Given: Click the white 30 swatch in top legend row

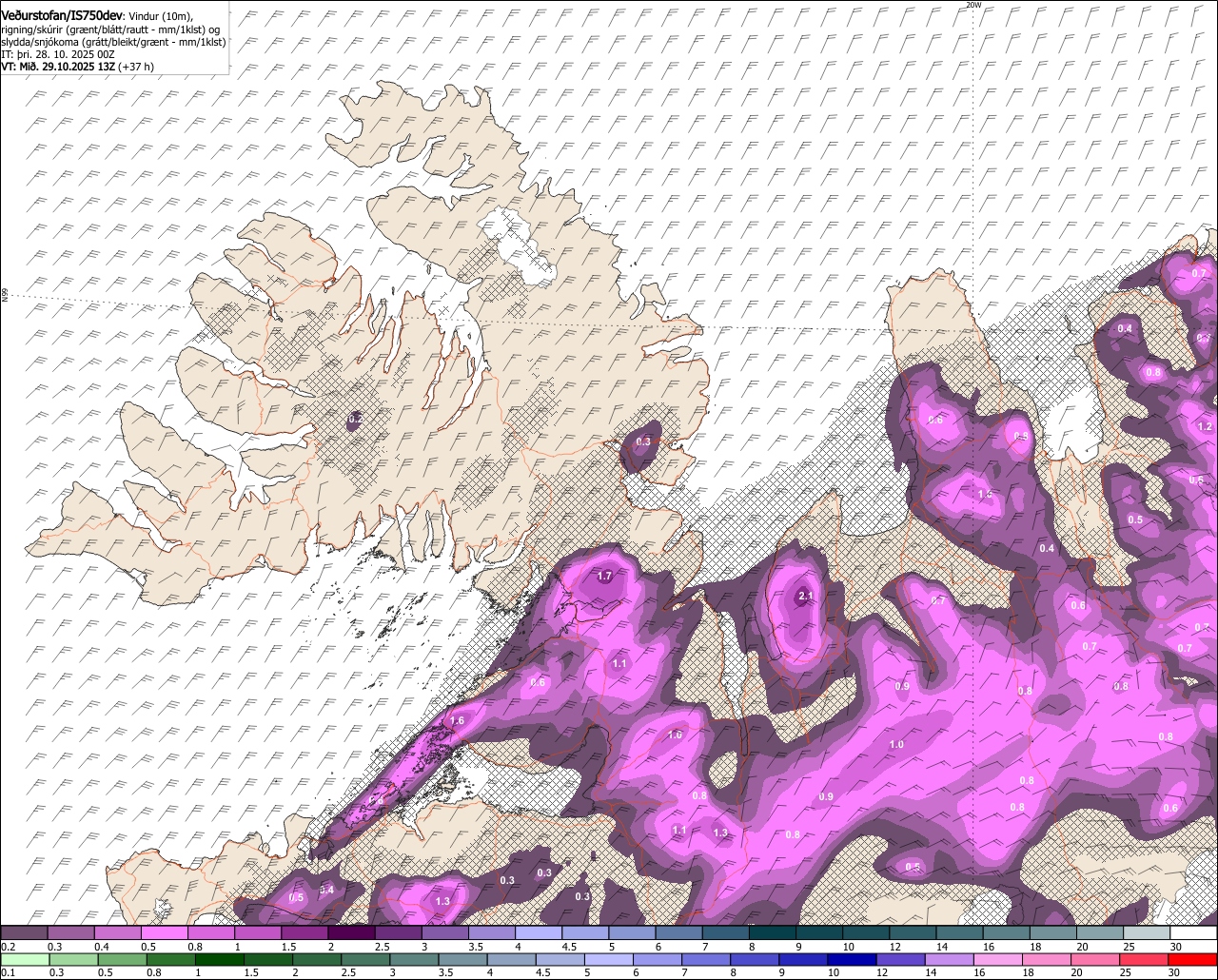Looking at the screenshot, I should pyautogui.click(x=1194, y=933).
